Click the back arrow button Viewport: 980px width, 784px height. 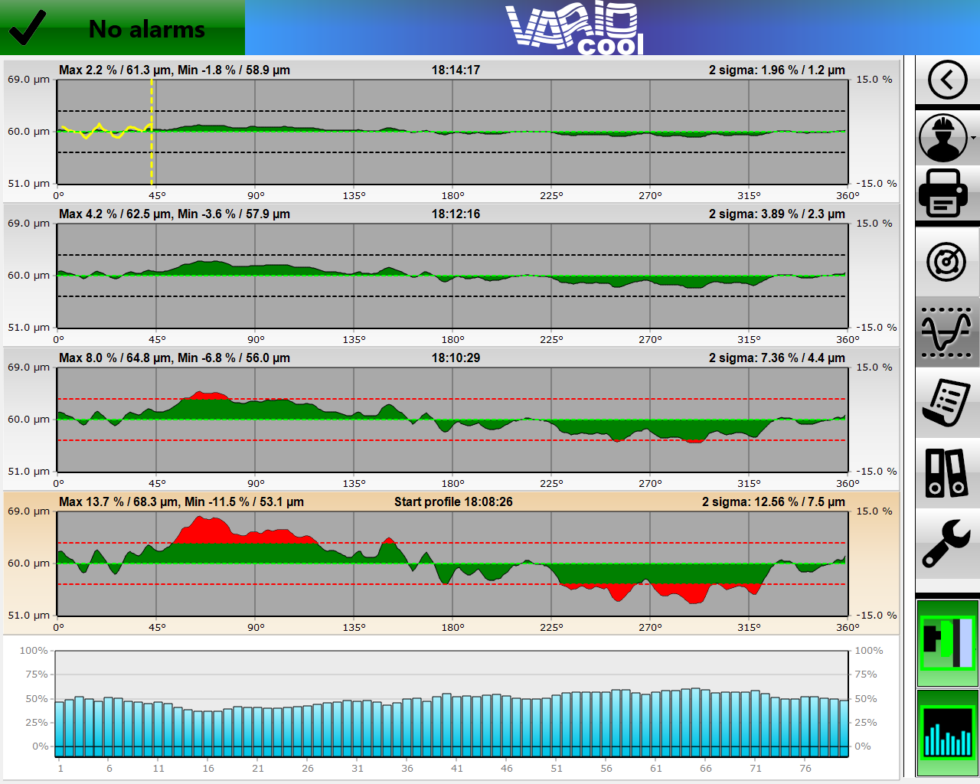[x=947, y=80]
